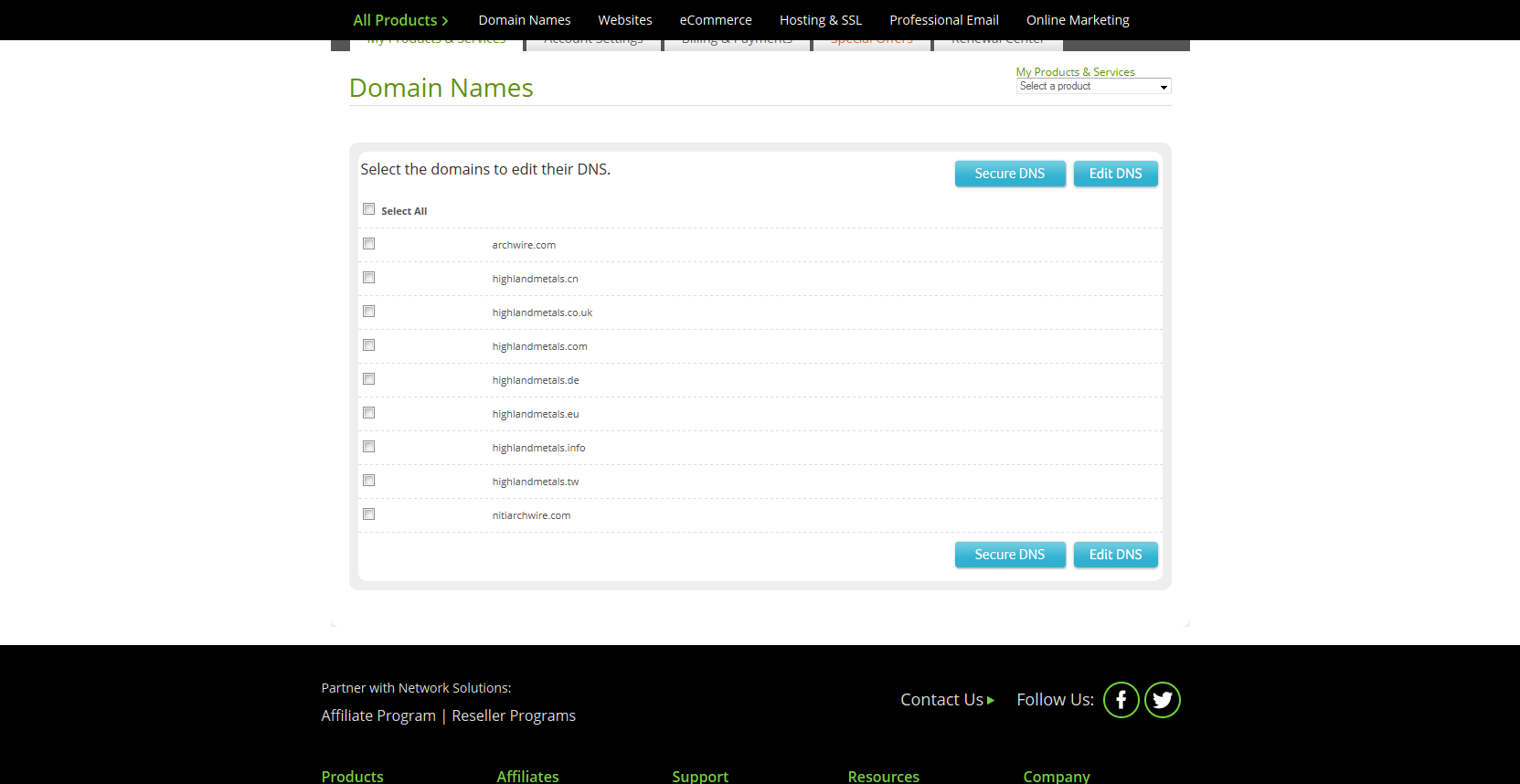Click the Domain Names page heading
This screenshot has width=1520, height=784.
point(441,88)
